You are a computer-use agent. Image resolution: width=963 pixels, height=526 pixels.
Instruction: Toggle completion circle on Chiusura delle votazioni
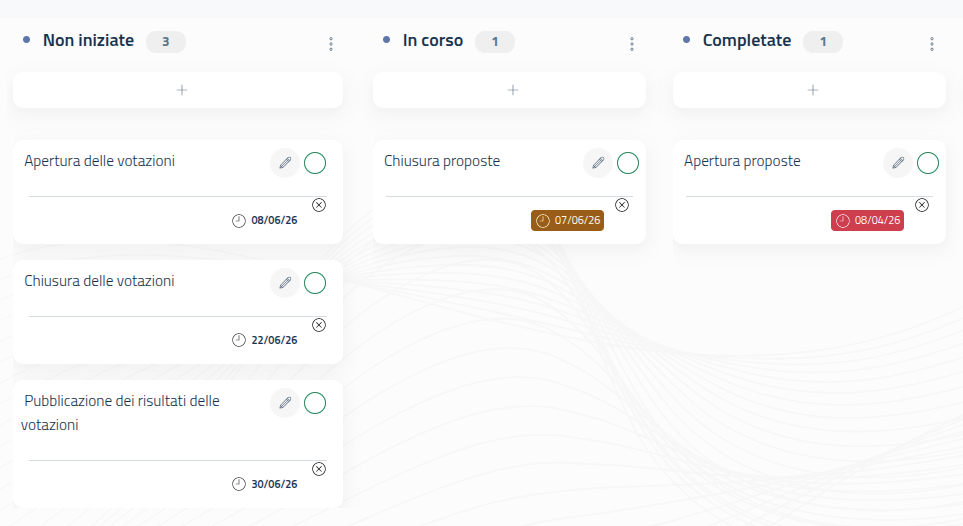[x=315, y=283]
